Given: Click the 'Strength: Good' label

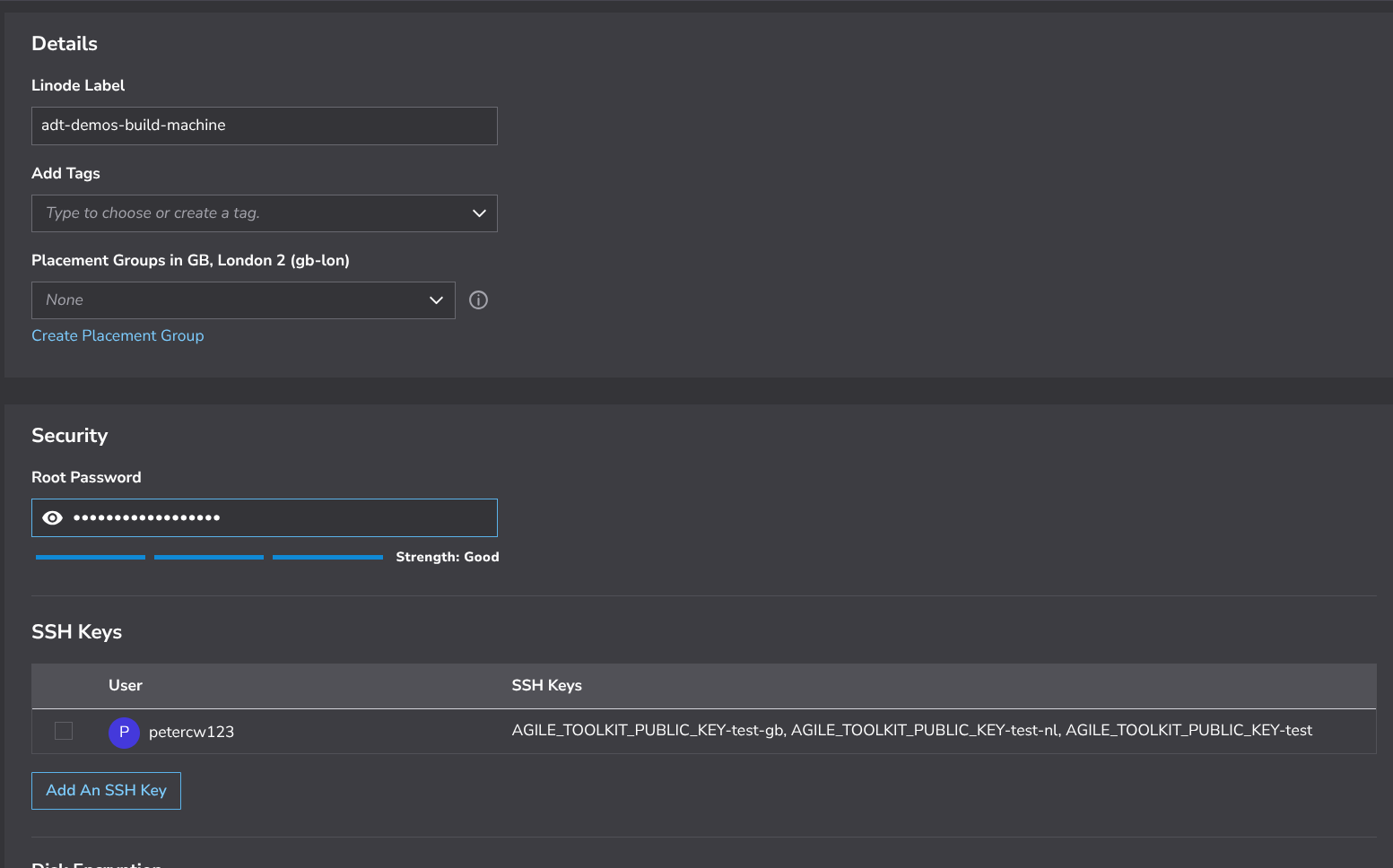Looking at the screenshot, I should 447,557.
